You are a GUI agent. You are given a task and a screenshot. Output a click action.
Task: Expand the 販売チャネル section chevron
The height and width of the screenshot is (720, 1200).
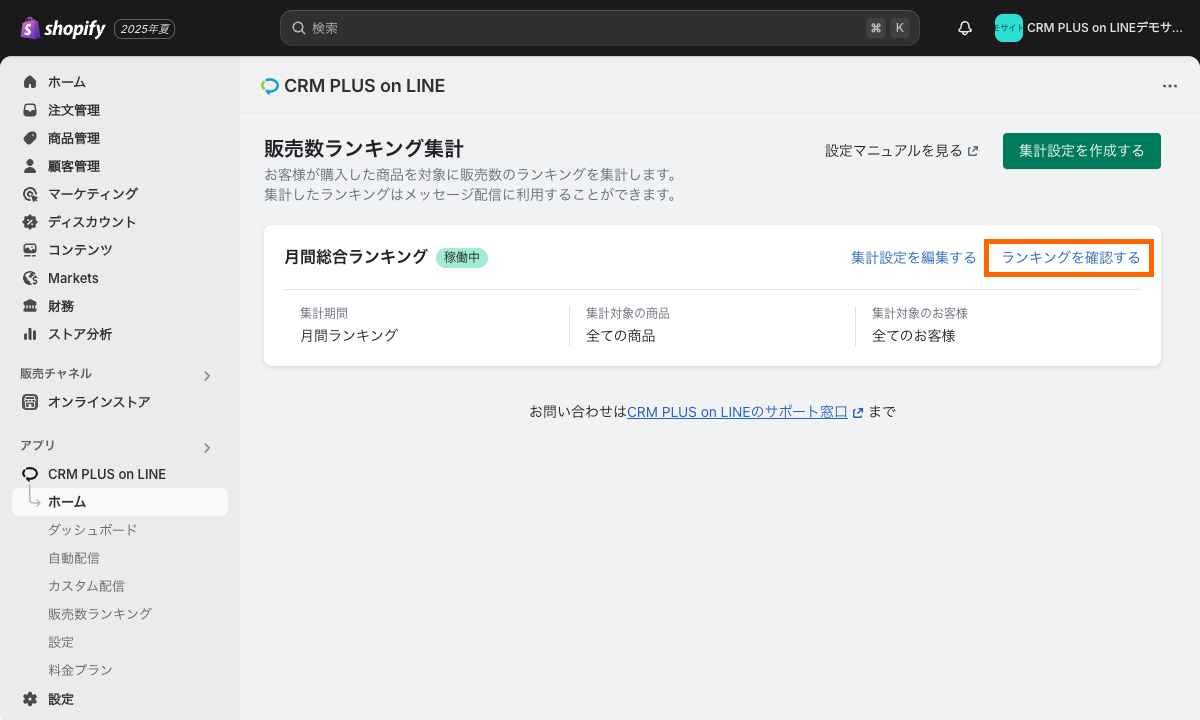tap(207, 376)
